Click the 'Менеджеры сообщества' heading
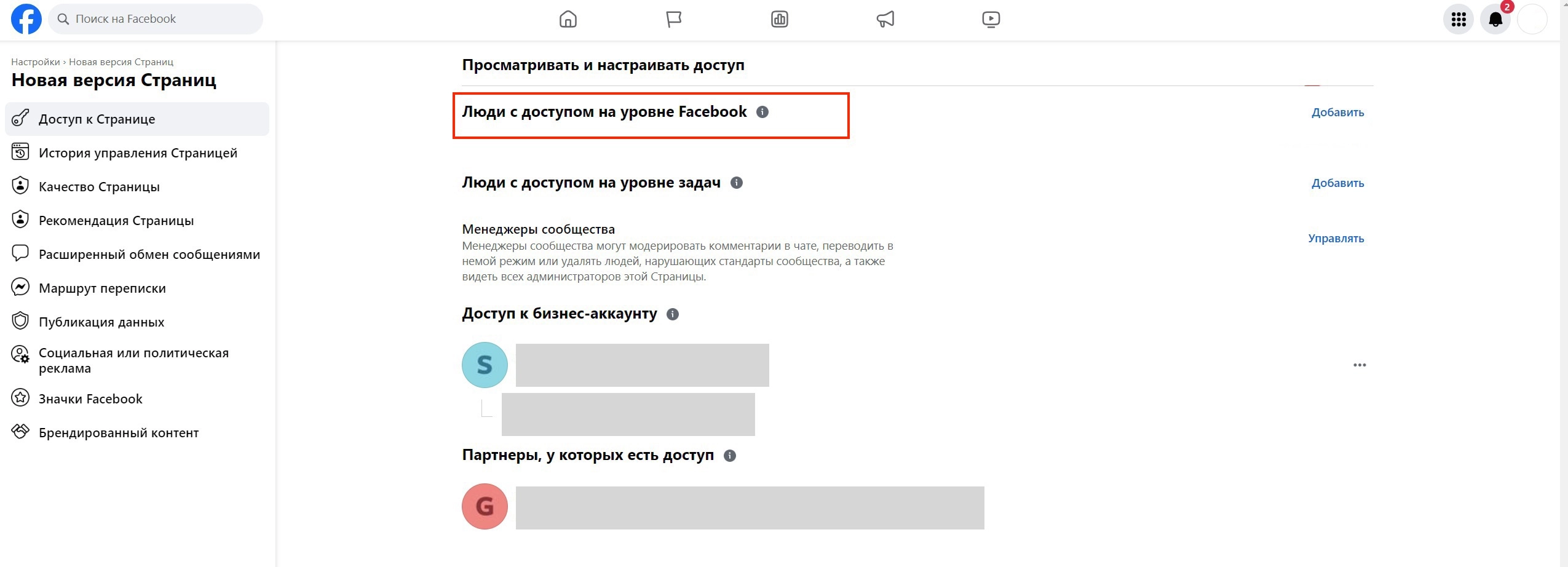The width and height of the screenshot is (1568, 567). pos(538,229)
